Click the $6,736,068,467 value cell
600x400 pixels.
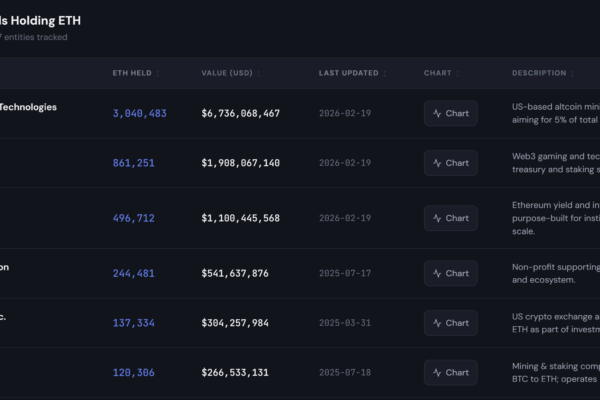(240, 114)
